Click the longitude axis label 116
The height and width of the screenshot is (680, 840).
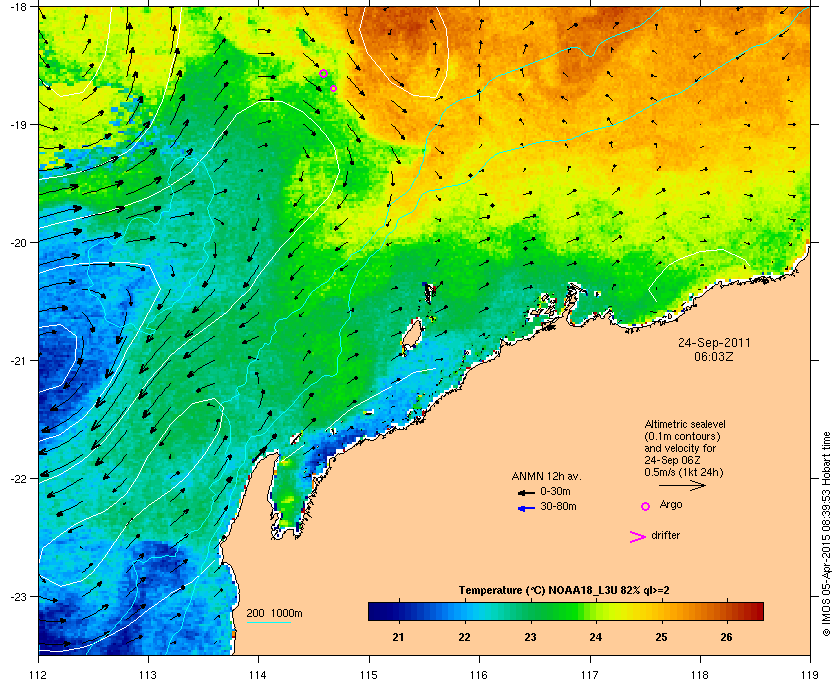[x=479, y=674]
